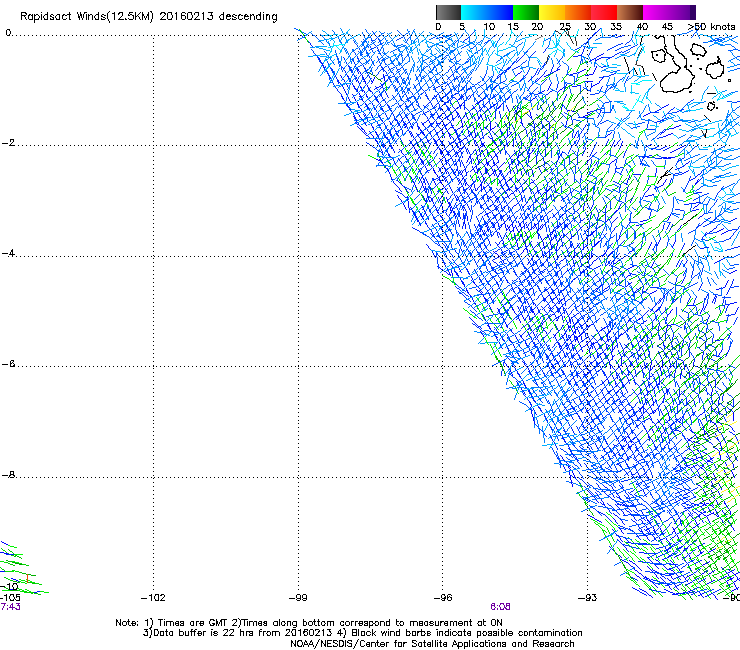Viewport: 740px width, 650px height.
Task: Click the yellow 20–25 knots legend swatch
Action: [x=552, y=12]
